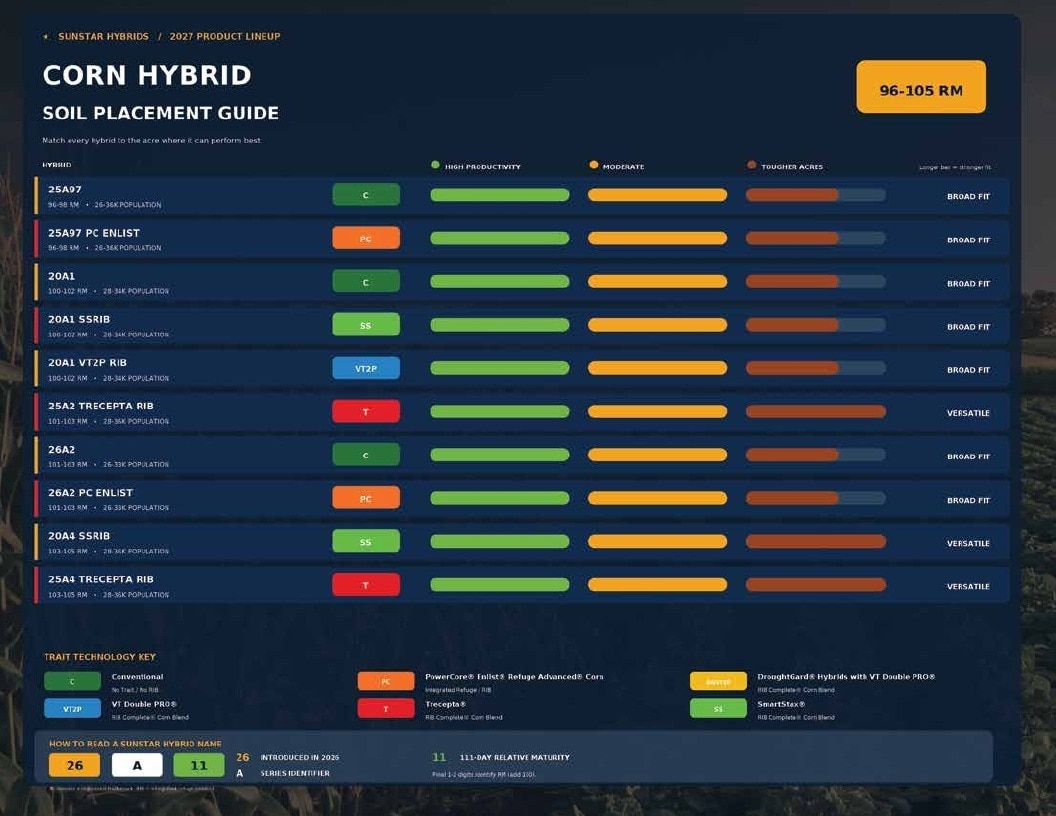1056x816 pixels.
Task: Click the 25A4 TRECEPTA RIB hybrid name
Action: pos(101,579)
